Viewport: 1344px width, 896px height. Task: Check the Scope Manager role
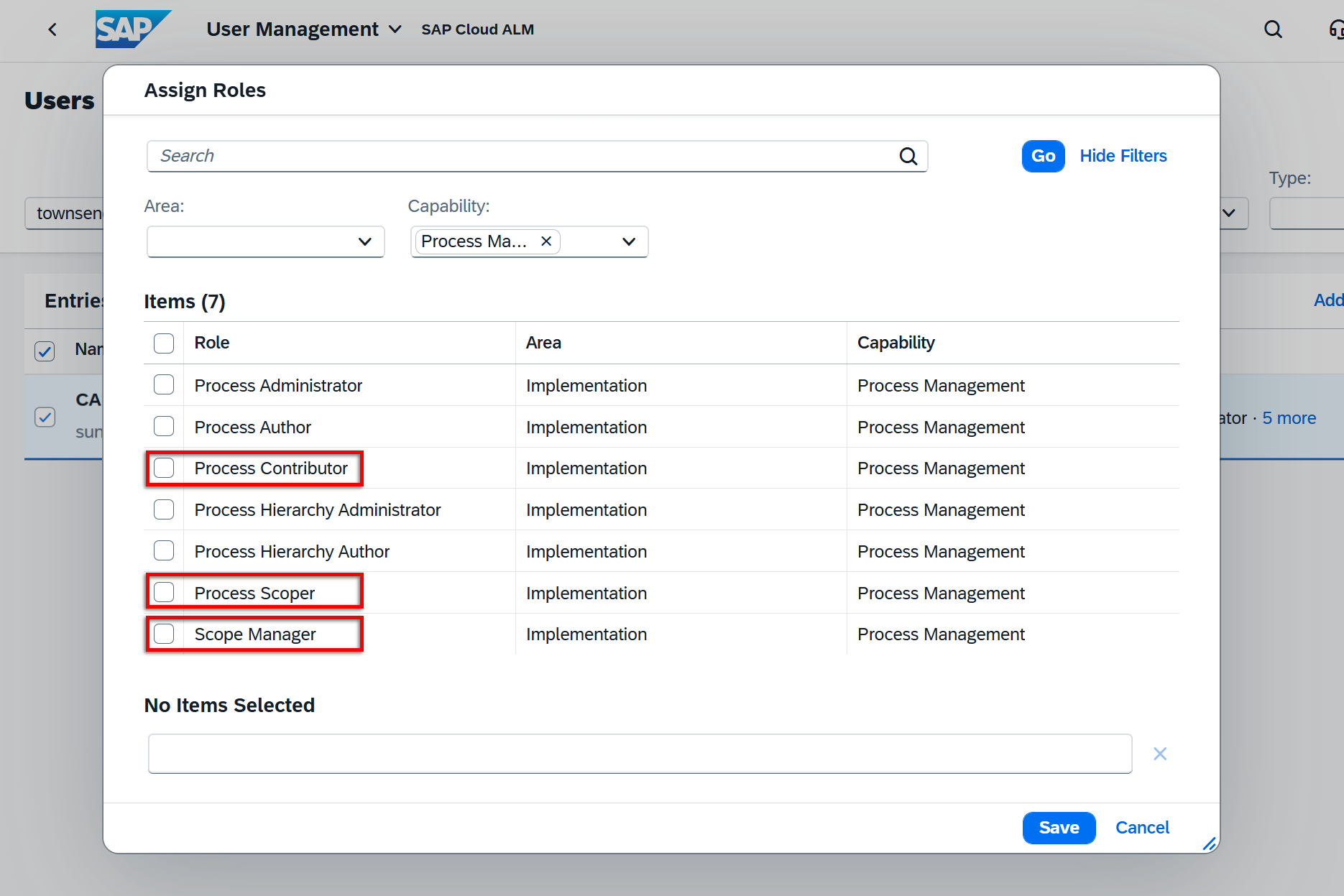(x=164, y=634)
